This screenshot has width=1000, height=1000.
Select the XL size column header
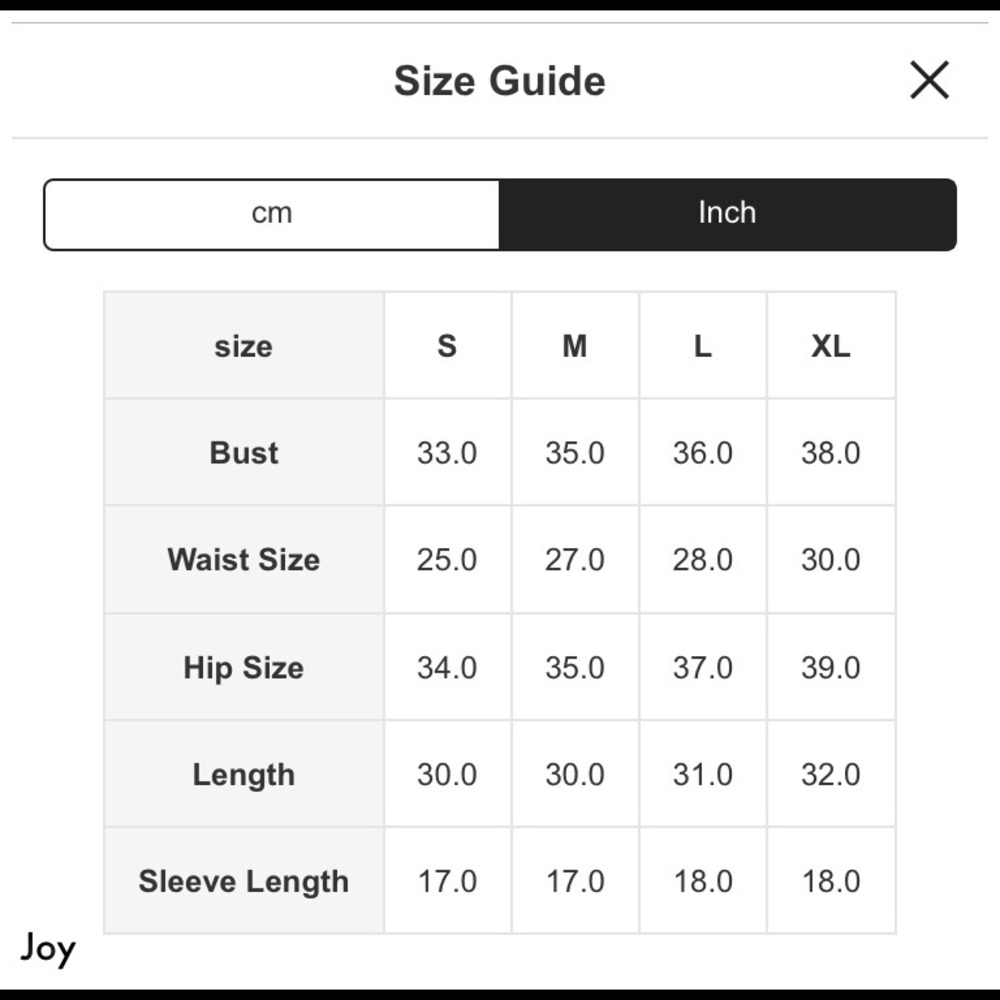click(x=830, y=346)
